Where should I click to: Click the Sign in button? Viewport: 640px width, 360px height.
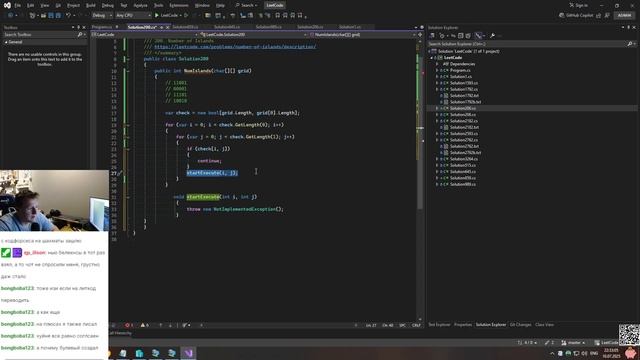click(578, 5)
